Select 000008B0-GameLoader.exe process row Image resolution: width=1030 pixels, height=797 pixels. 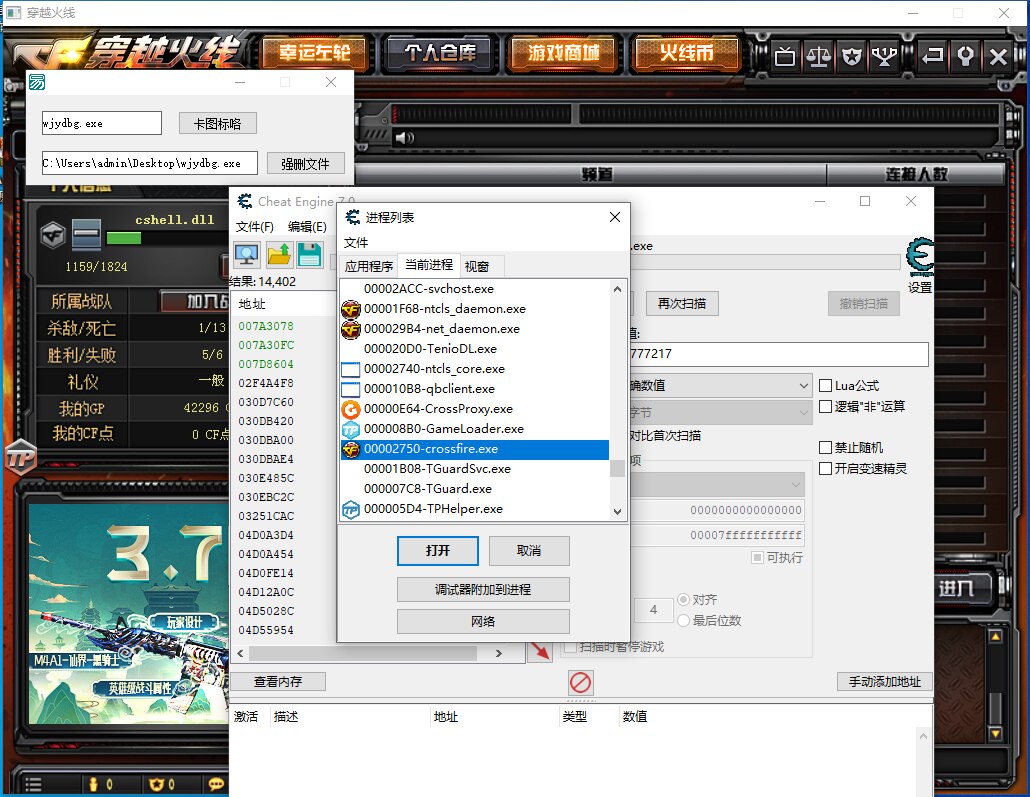coord(474,428)
